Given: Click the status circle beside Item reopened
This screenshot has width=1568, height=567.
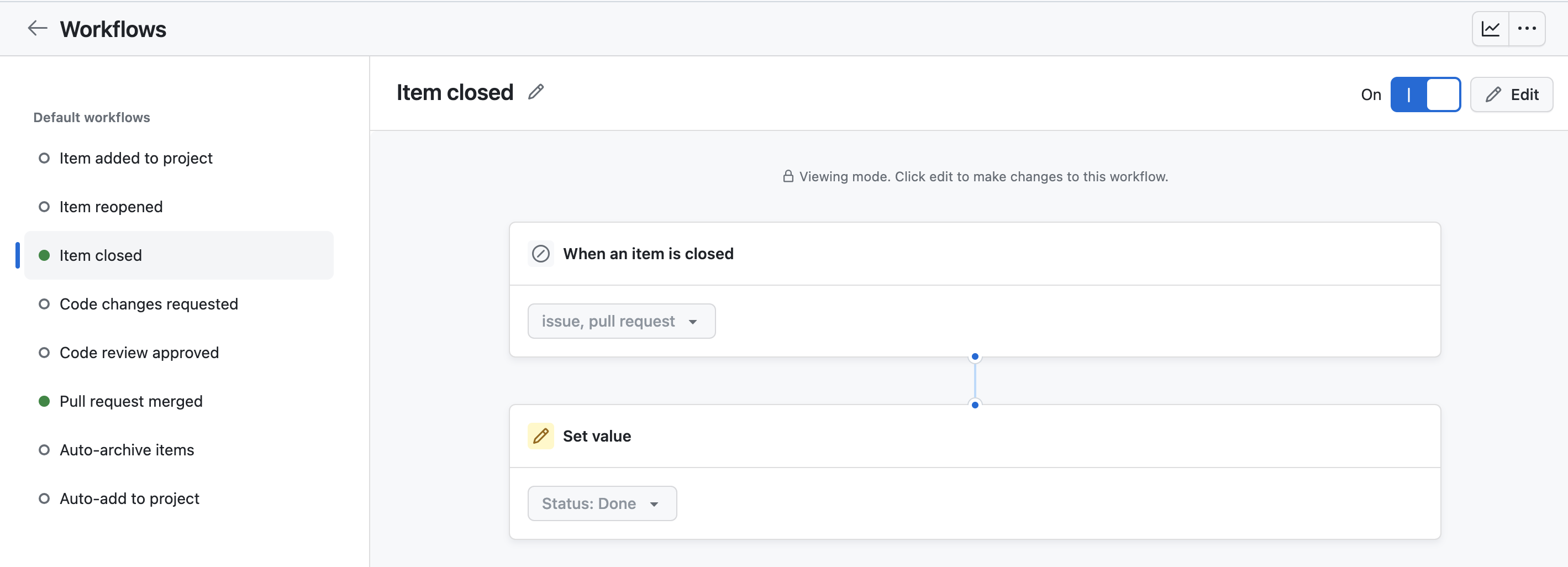Looking at the screenshot, I should (44, 207).
